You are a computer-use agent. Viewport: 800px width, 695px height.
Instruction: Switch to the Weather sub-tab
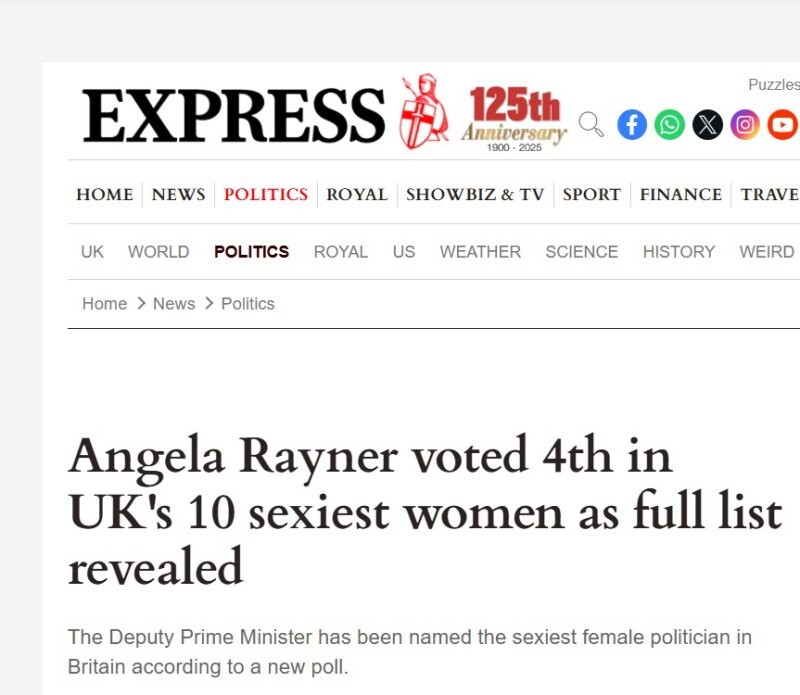(481, 252)
